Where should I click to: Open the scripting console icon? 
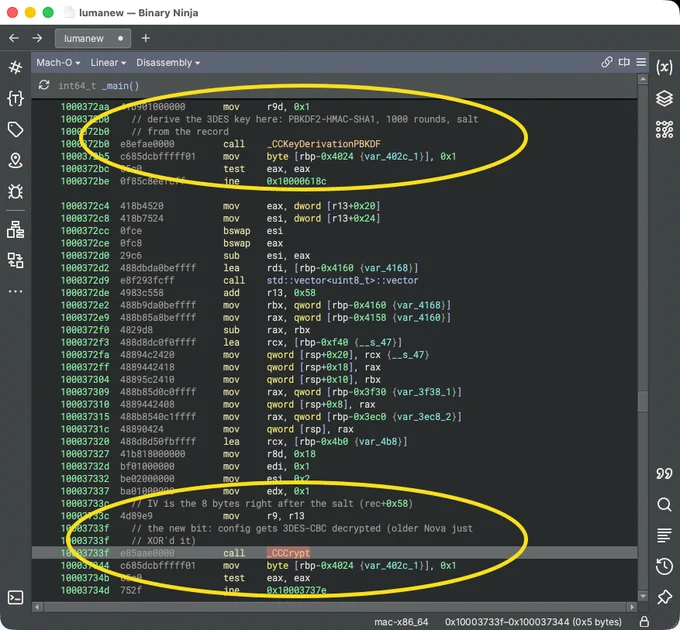(x=16, y=597)
